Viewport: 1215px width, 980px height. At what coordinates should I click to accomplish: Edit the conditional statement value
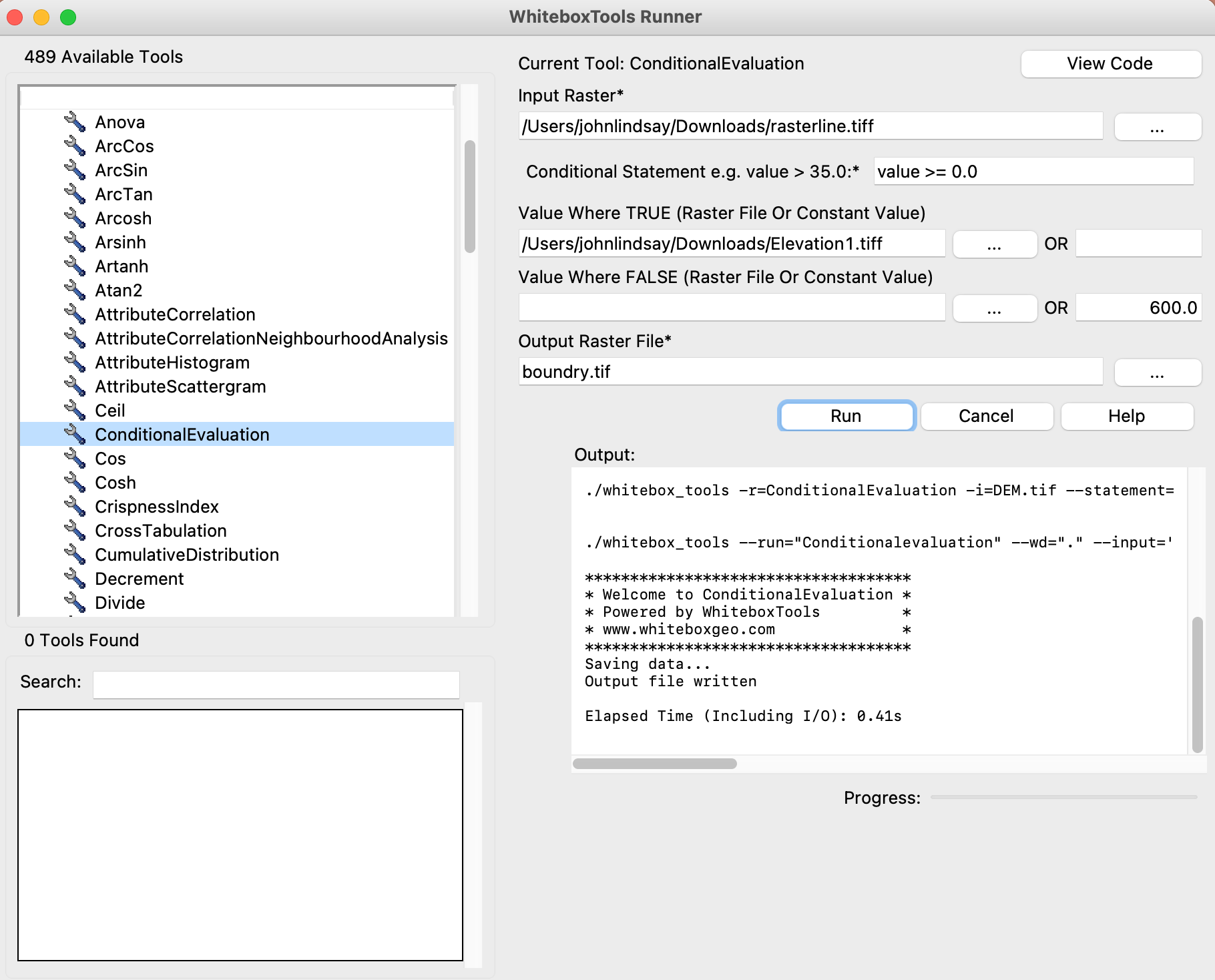(x=1033, y=172)
